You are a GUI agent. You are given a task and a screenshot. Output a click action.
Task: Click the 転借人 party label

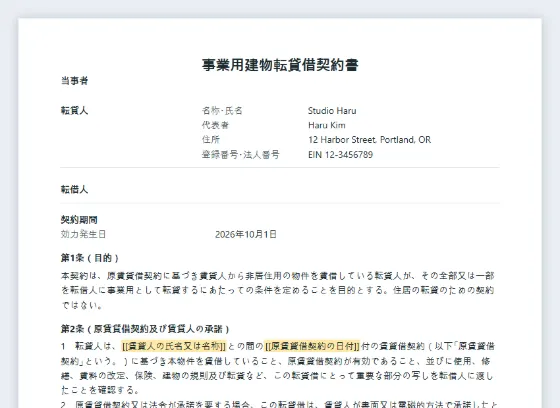pos(74,189)
